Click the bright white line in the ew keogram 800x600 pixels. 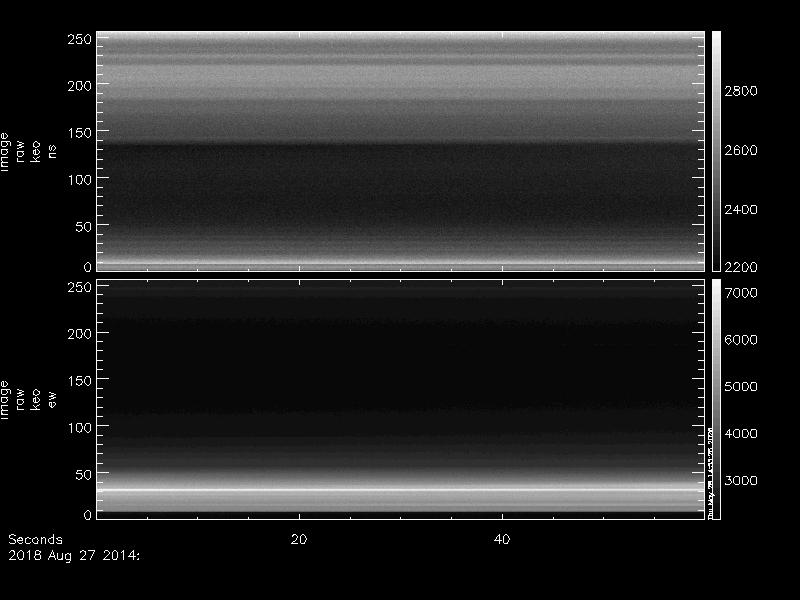click(401, 490)
